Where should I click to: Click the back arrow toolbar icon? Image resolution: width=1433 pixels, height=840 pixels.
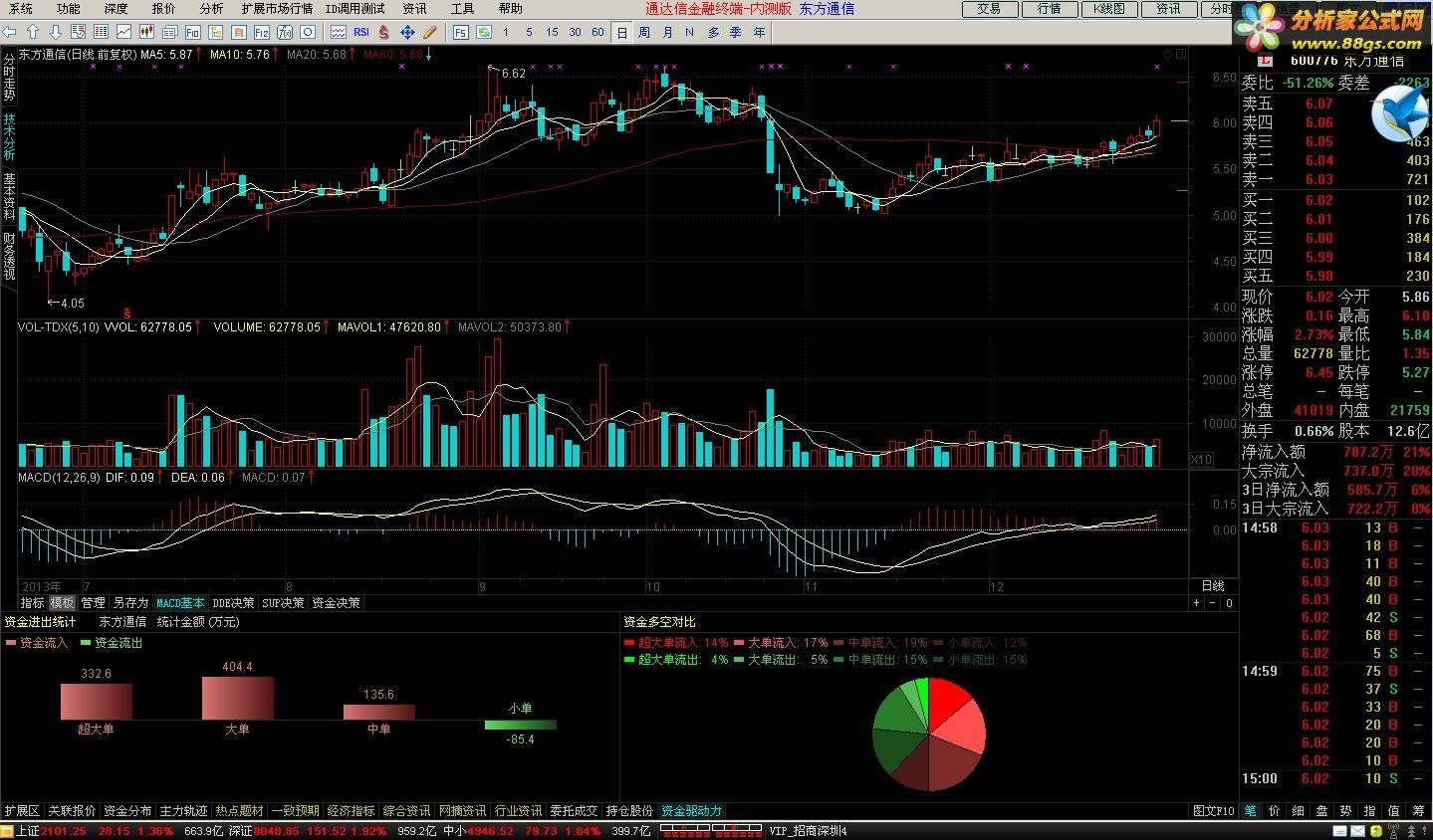9,33
